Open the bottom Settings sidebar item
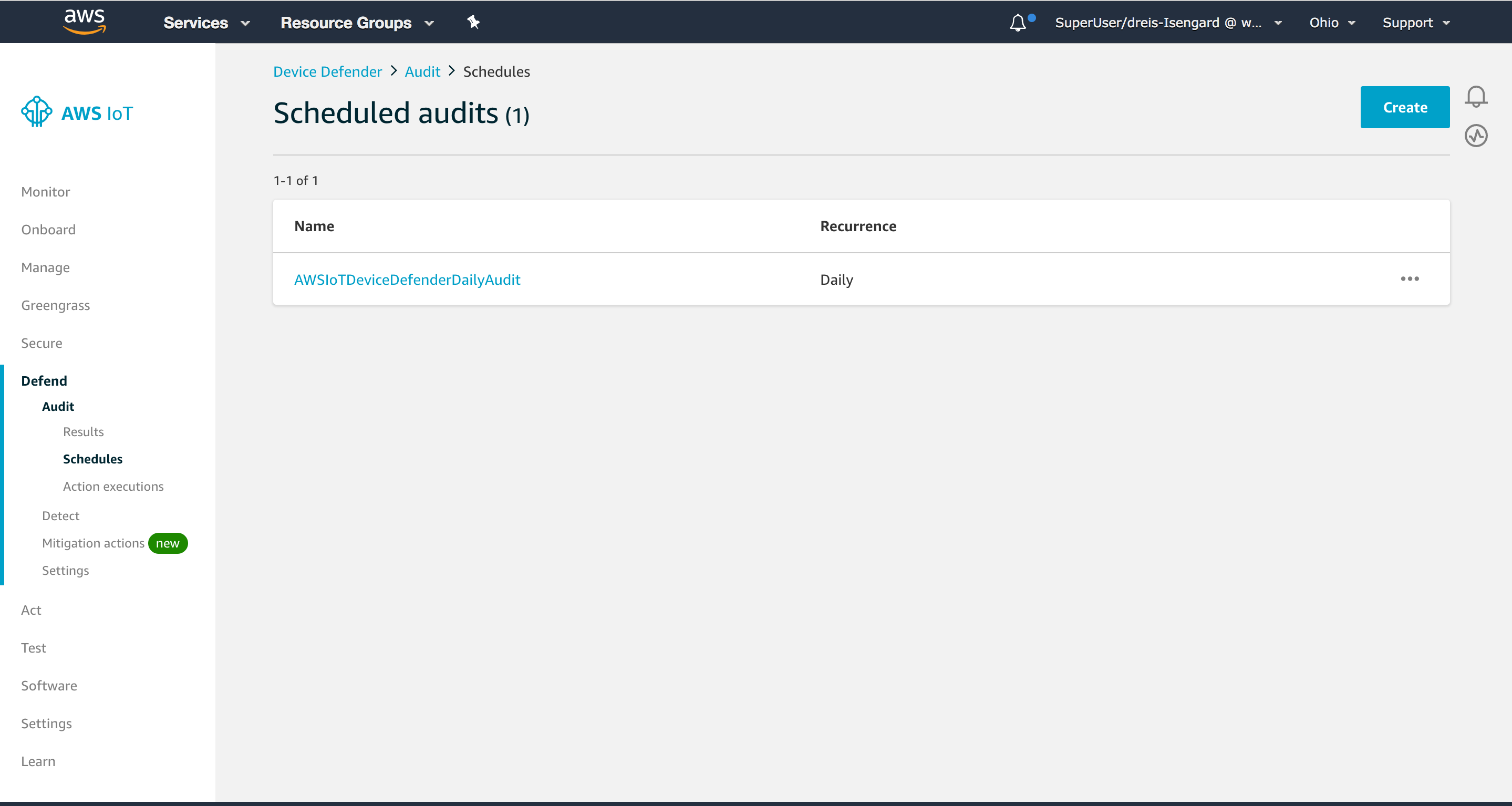 pyautogui.click(x=46, y=724)
